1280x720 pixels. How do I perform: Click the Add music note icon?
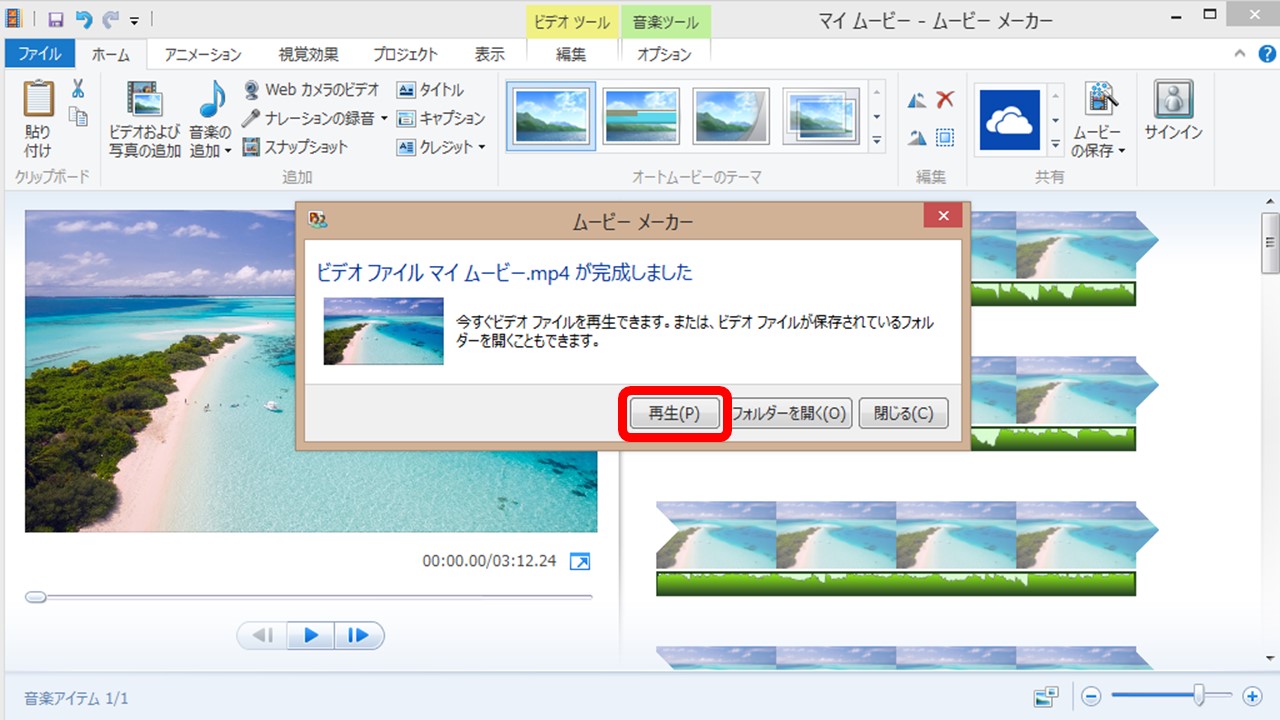click(x=211, y=100)
